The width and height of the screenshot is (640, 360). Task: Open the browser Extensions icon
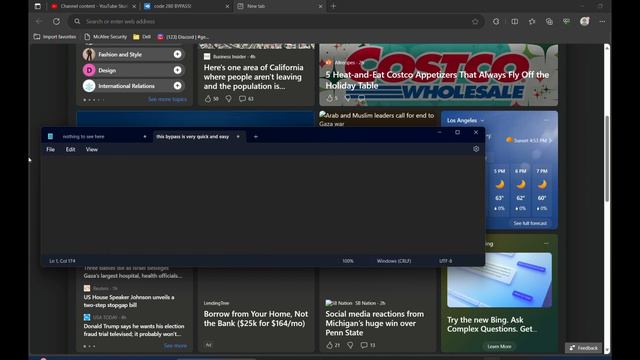tap(496, 21)
